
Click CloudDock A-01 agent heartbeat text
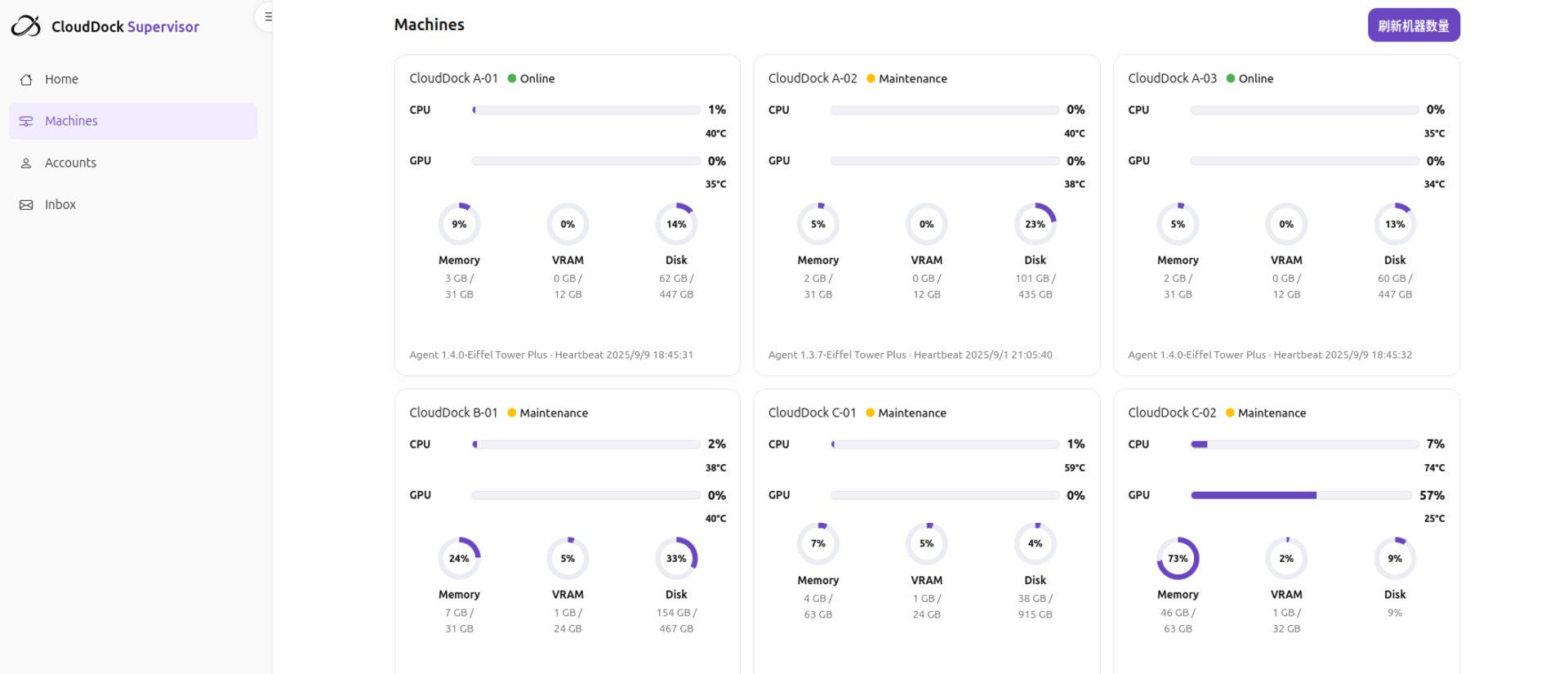[x=551, y=355]
